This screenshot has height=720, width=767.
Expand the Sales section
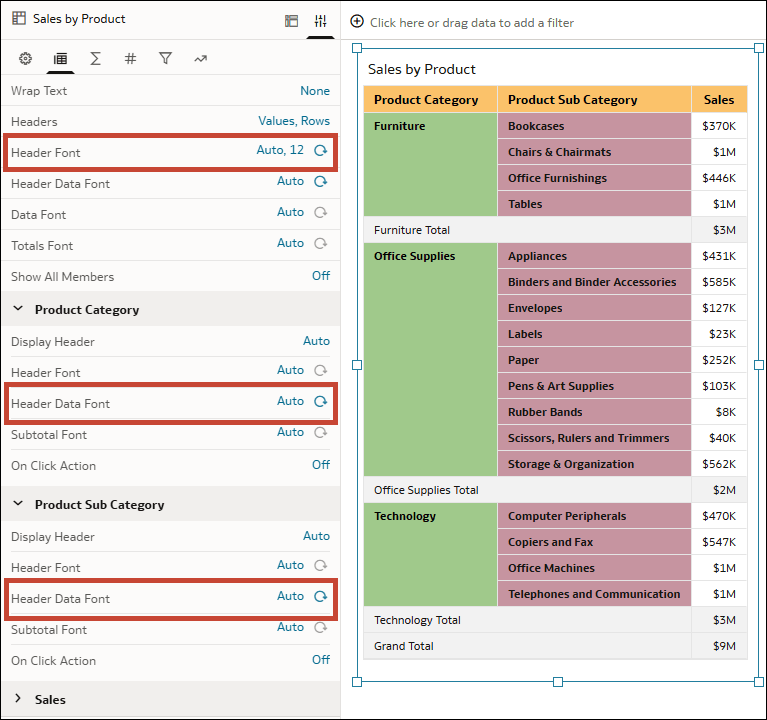[x=18, y=699]
